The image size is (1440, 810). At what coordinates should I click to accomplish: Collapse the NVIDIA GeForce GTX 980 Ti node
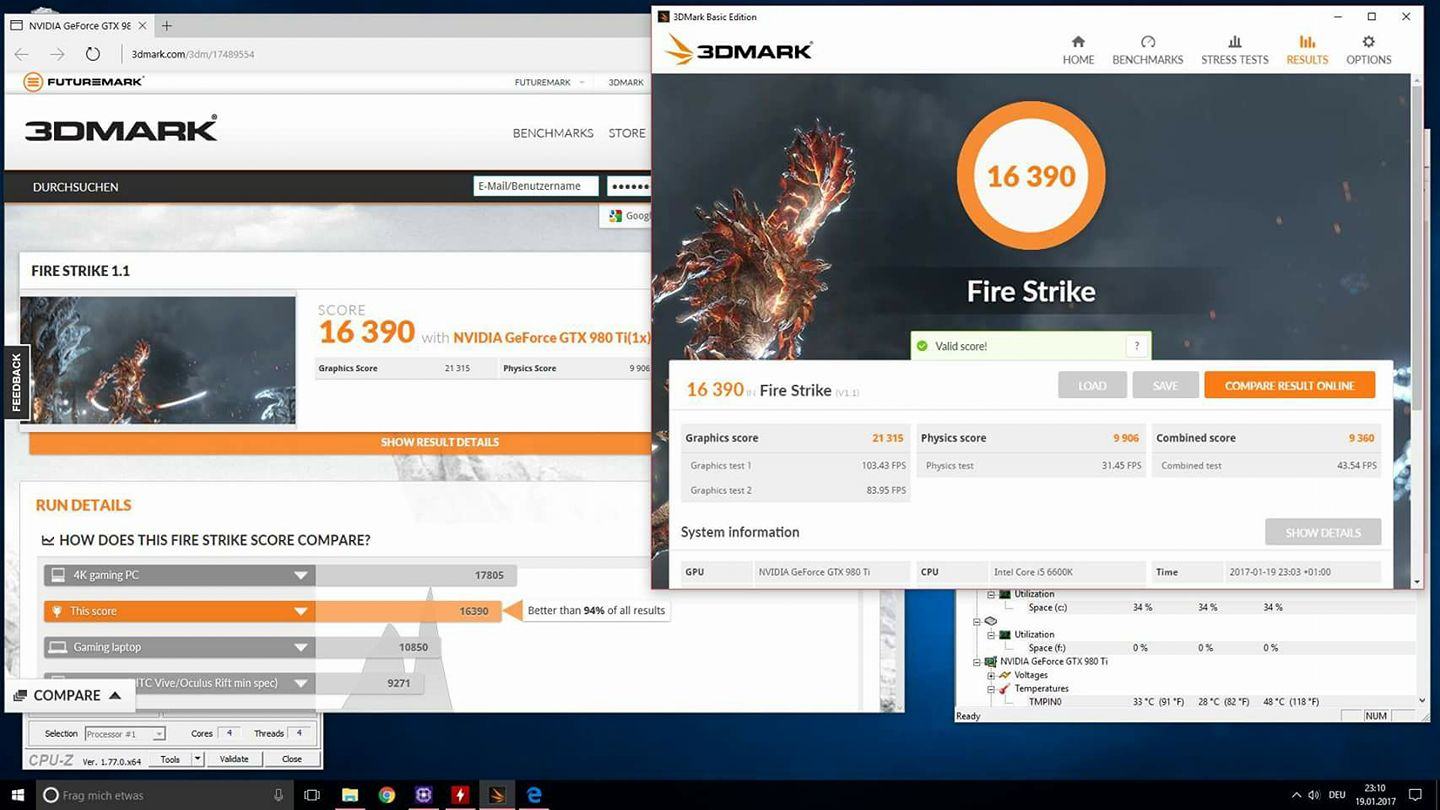(978, 661)
